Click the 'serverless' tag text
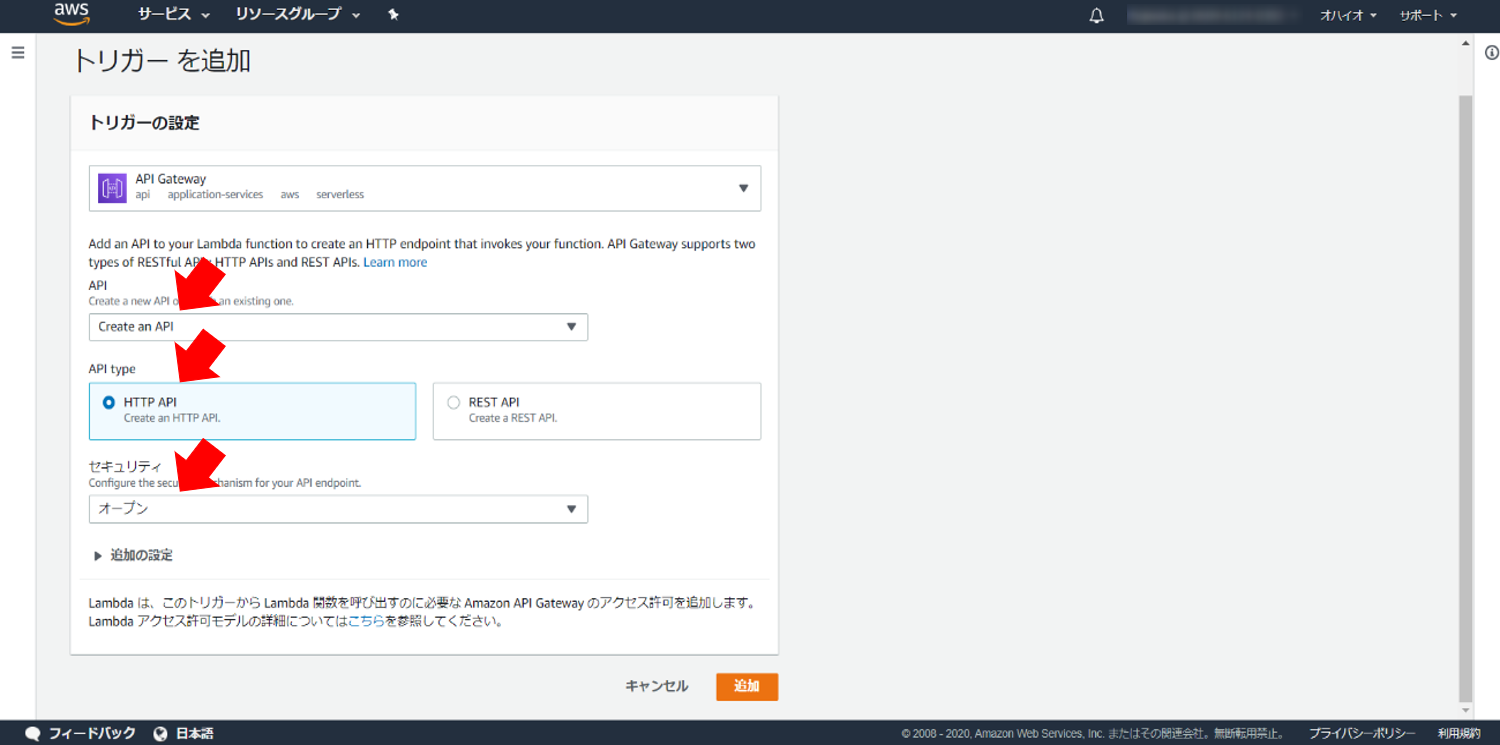 pos(340,195)
